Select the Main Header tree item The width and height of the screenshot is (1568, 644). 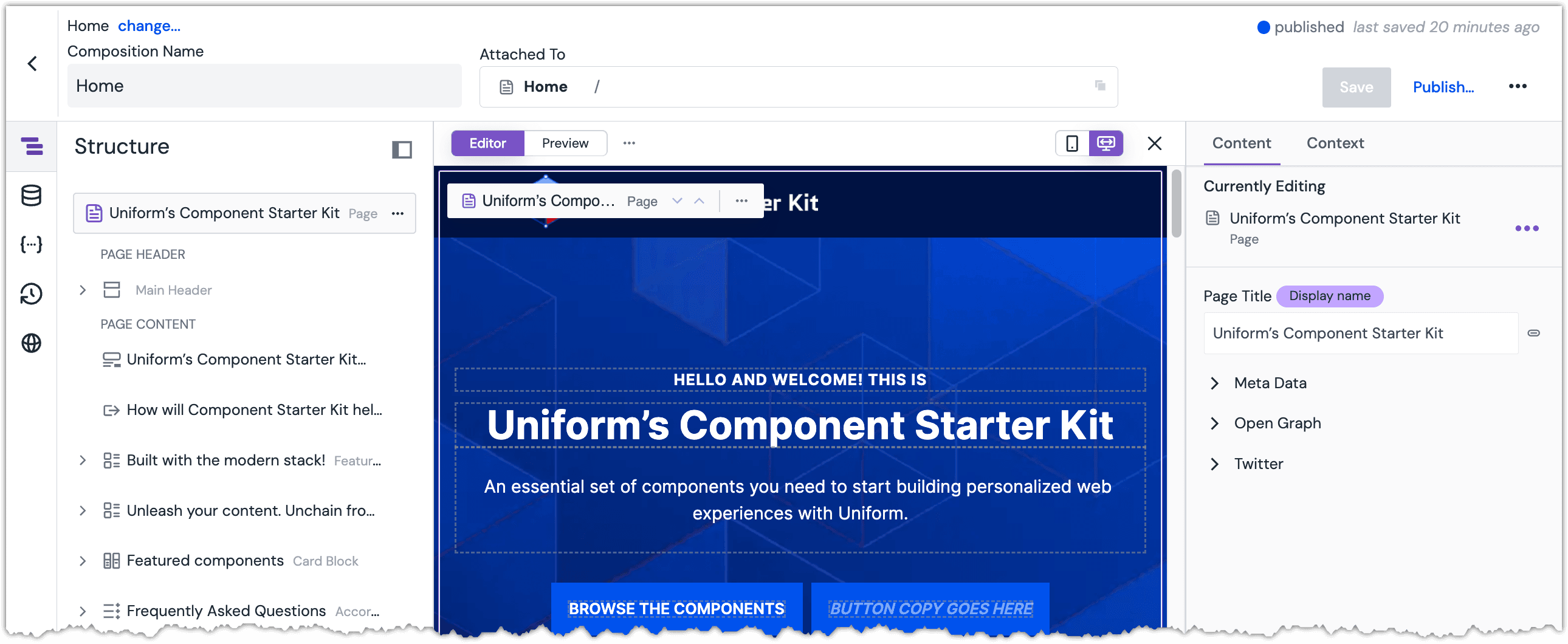click(173, 290)
